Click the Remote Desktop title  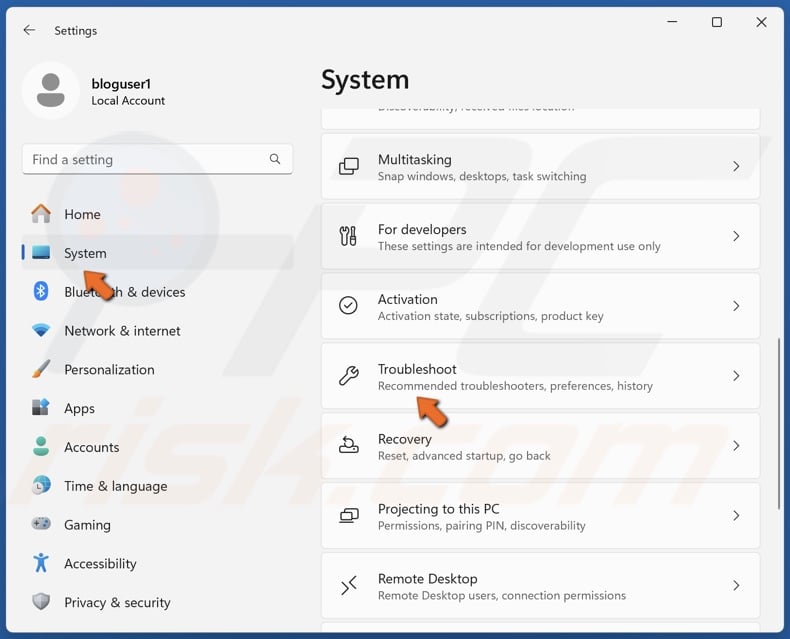[x=428, y=579]
